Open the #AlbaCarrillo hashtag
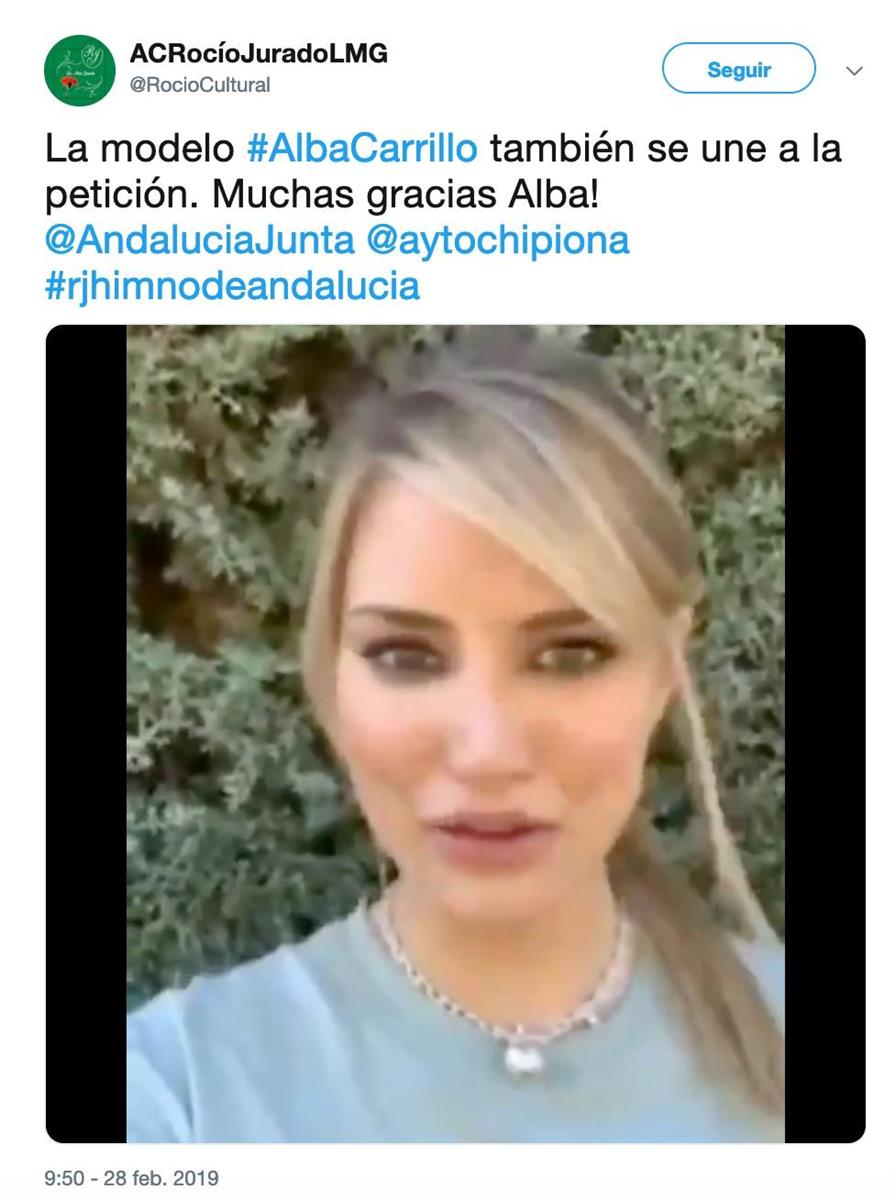Screen dimensions: 895x1200 (362, 150)
